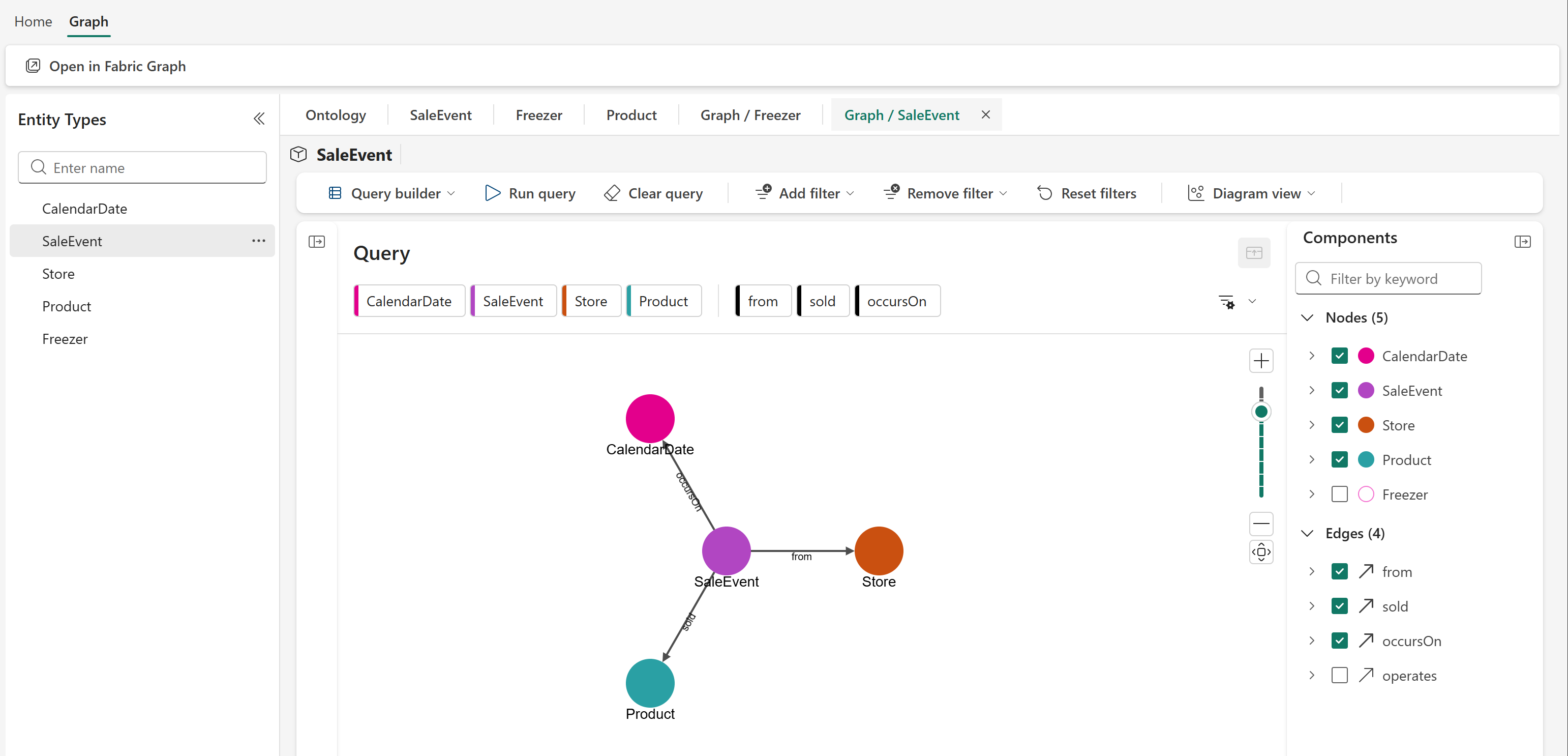The width and height of the screenshot is (1568, 756).
Task: Collapse the Entity Types panel
Action: [x=259, y=119]
